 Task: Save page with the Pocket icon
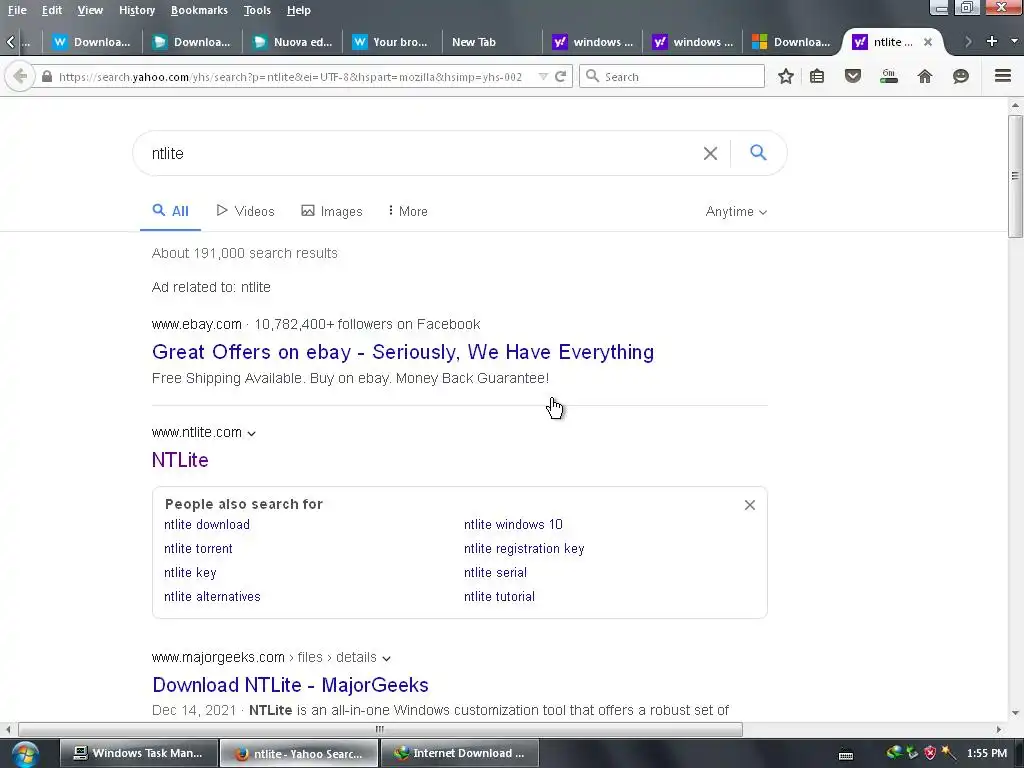point(852,76)
